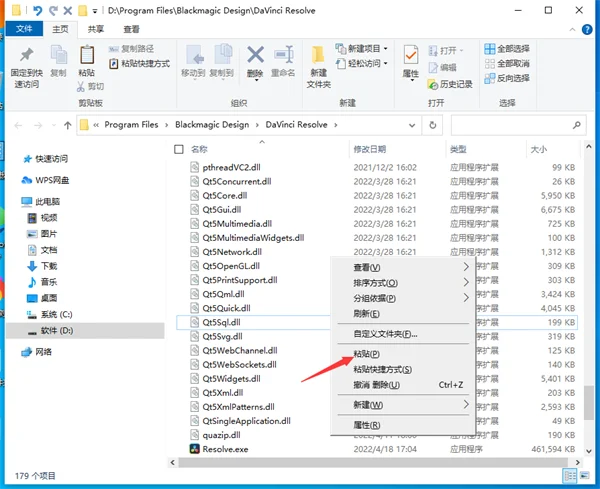Click the Back navigation arrow

[x=18, y=125]
